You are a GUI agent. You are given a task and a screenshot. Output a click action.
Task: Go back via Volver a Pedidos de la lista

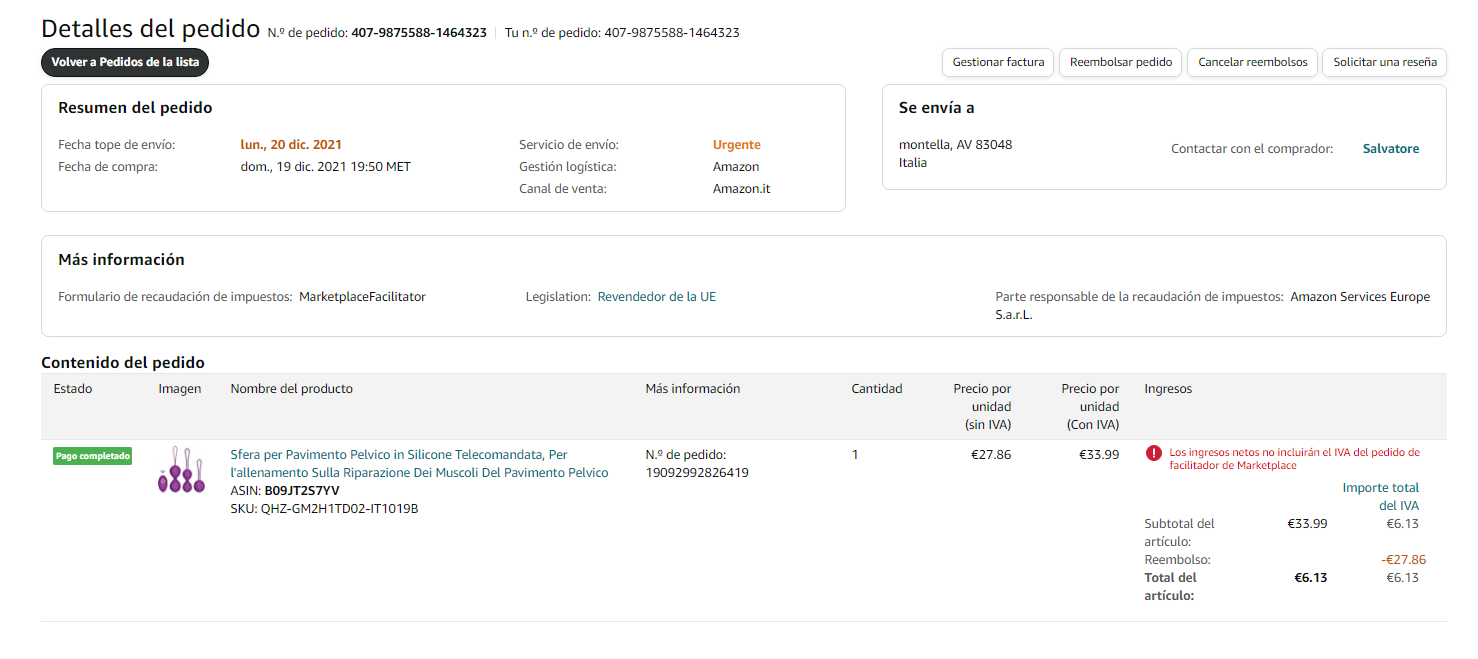tap(125, 62)
